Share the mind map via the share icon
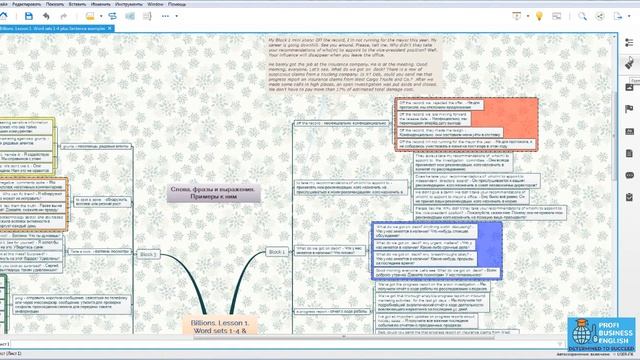 600,16
